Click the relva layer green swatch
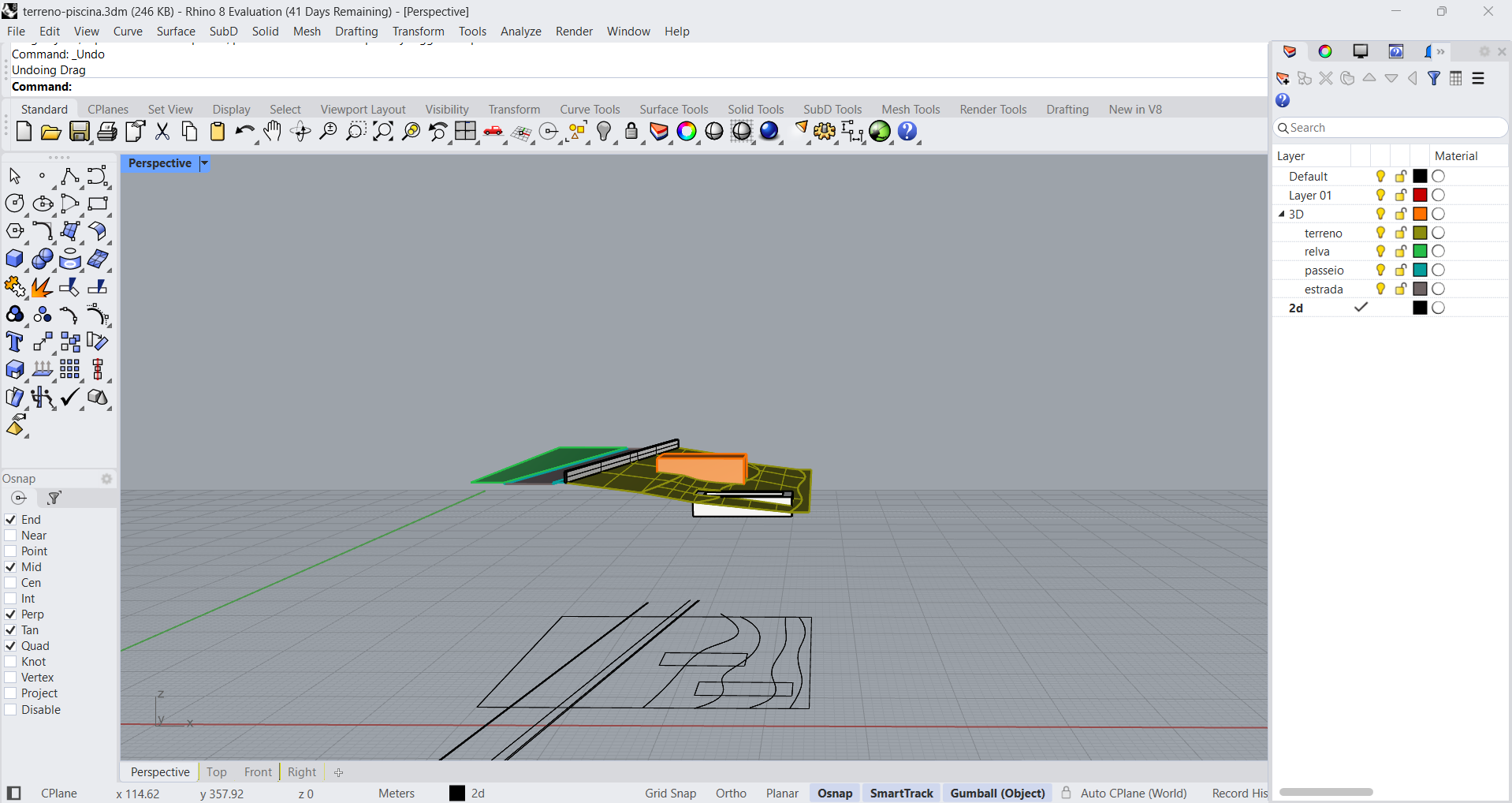 coord(1420,252)
